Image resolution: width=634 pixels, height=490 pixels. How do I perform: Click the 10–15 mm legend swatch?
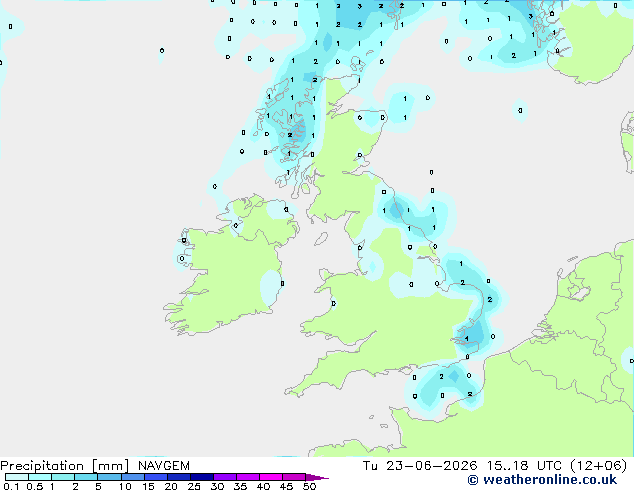pos(132,477)
